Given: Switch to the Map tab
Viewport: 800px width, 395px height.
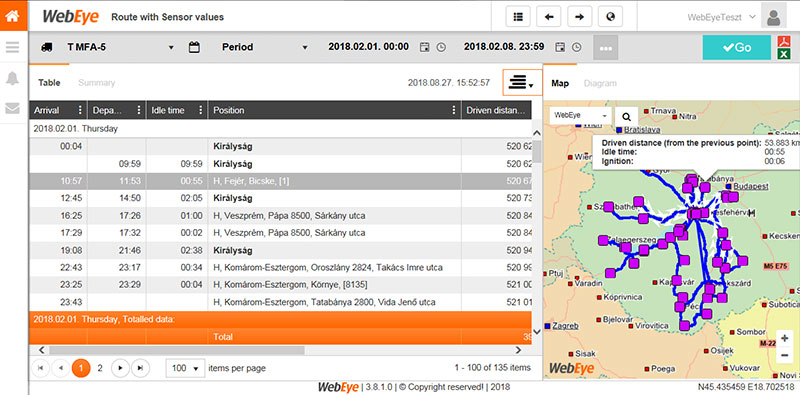Looking at the screenshot, I should point(560,83).
